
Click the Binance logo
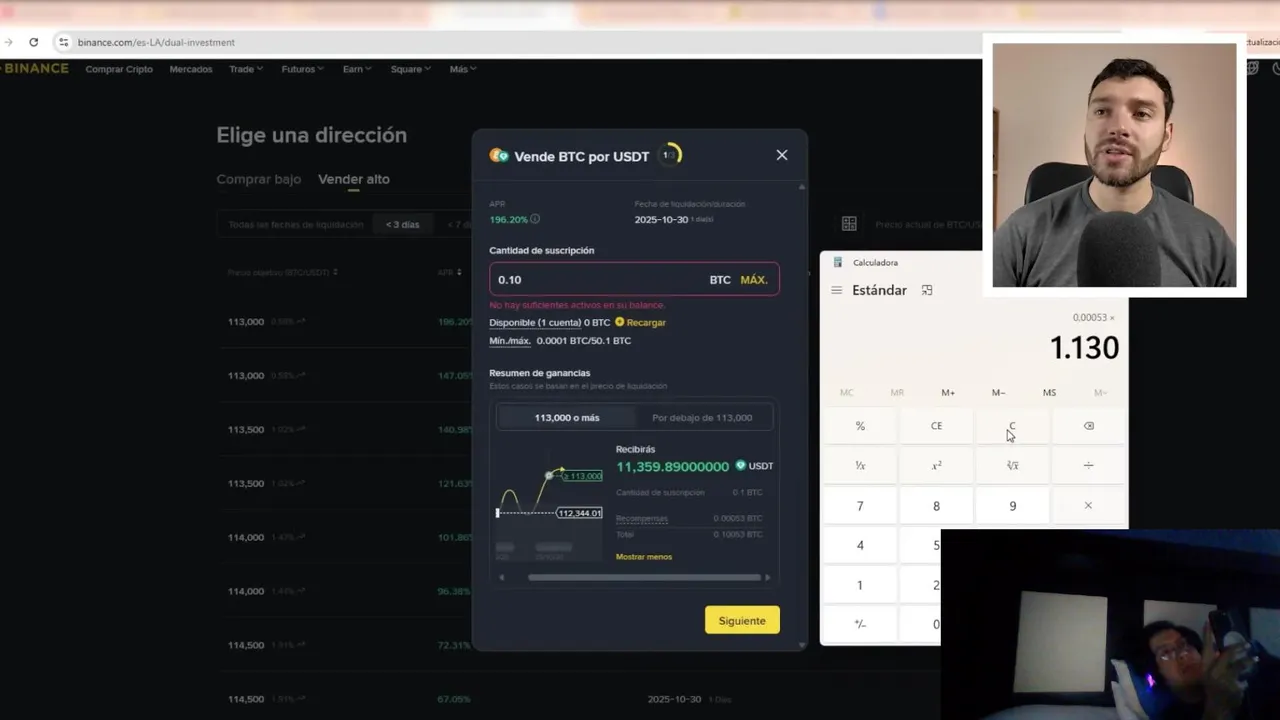pos(34,68)
